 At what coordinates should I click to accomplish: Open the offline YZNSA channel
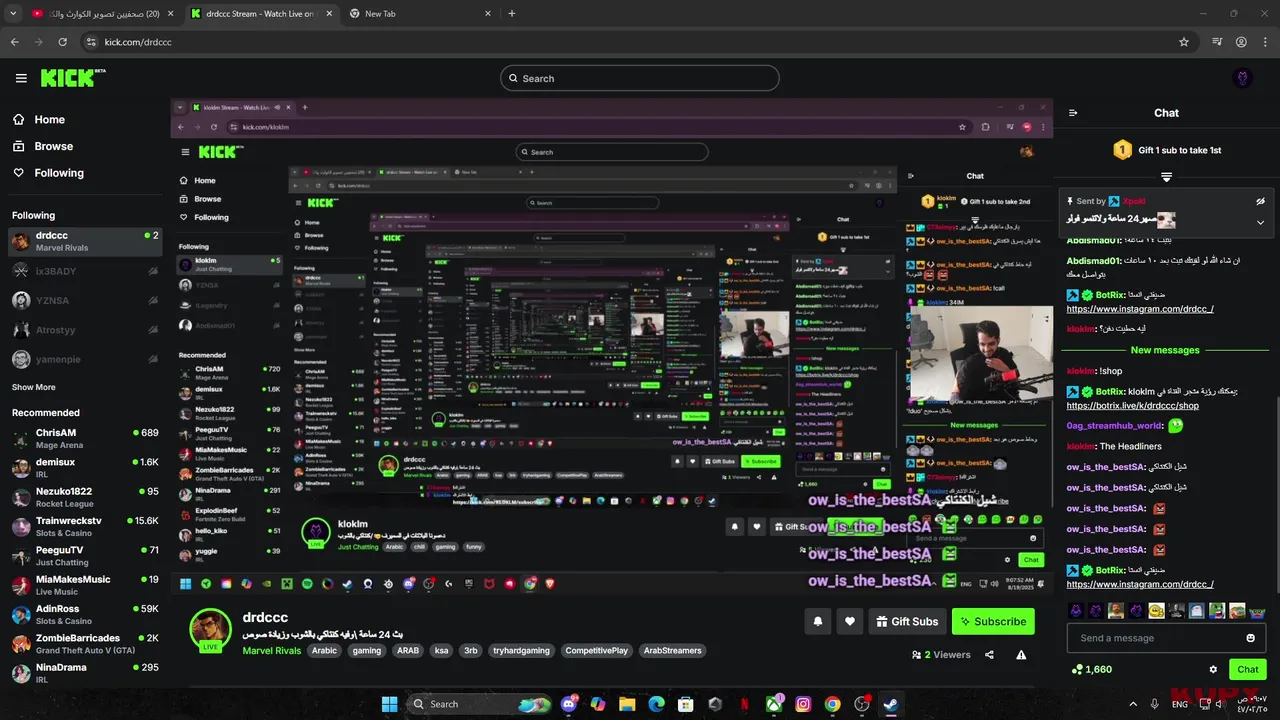(x=85, y=300)
